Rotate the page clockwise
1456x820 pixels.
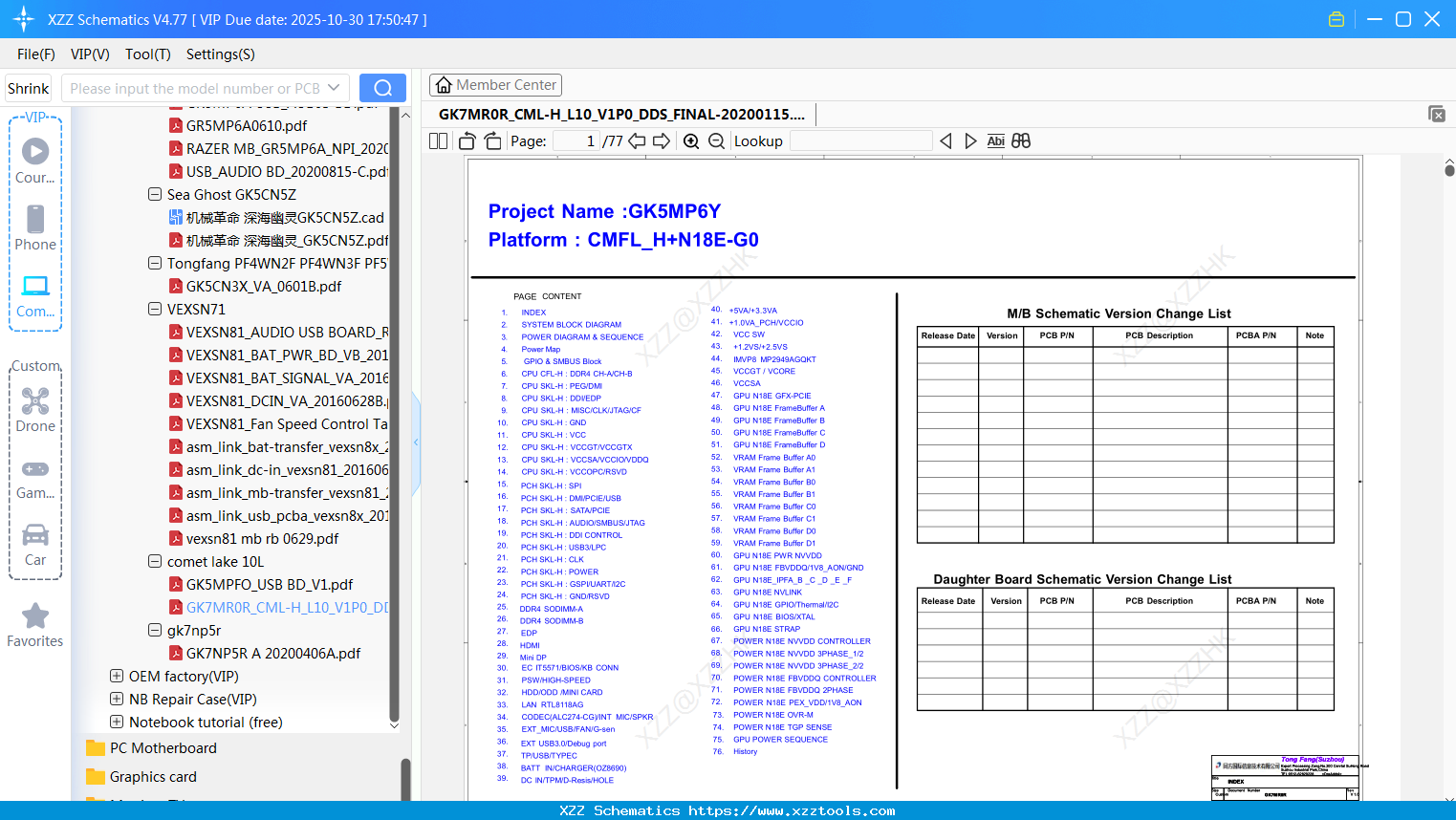[492, 140]
